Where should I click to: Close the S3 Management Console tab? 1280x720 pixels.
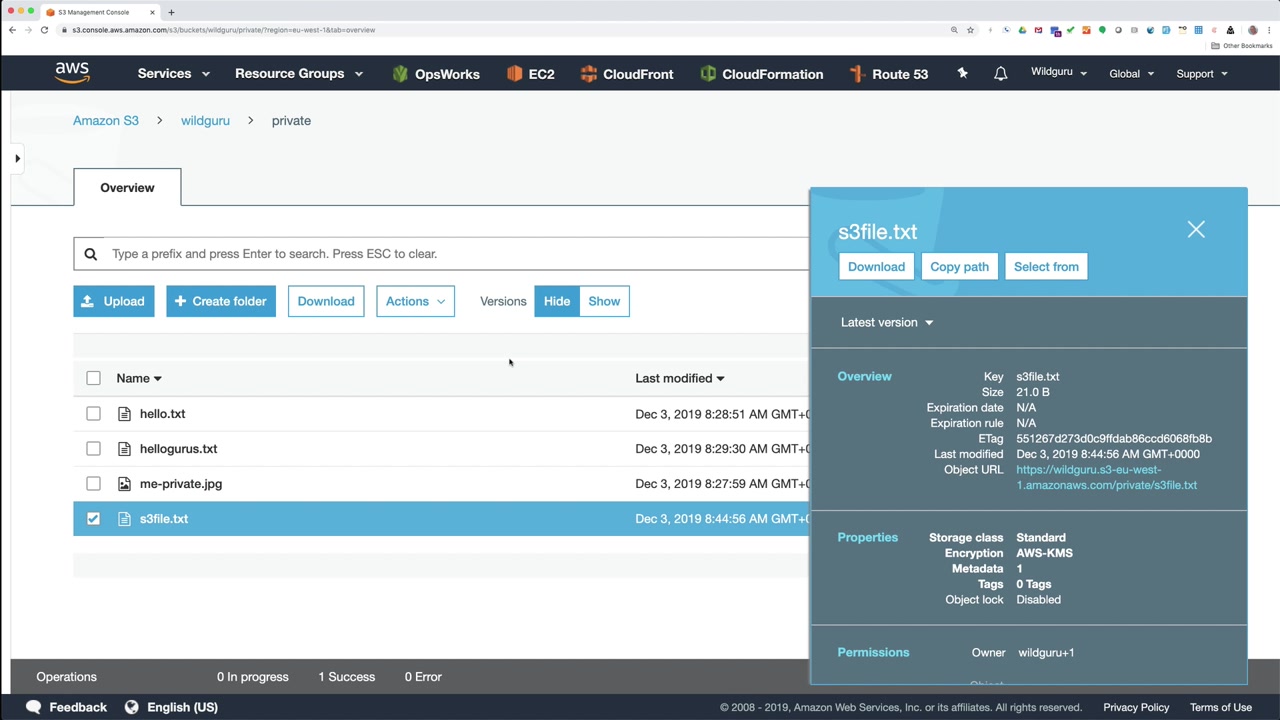point(152,12)
